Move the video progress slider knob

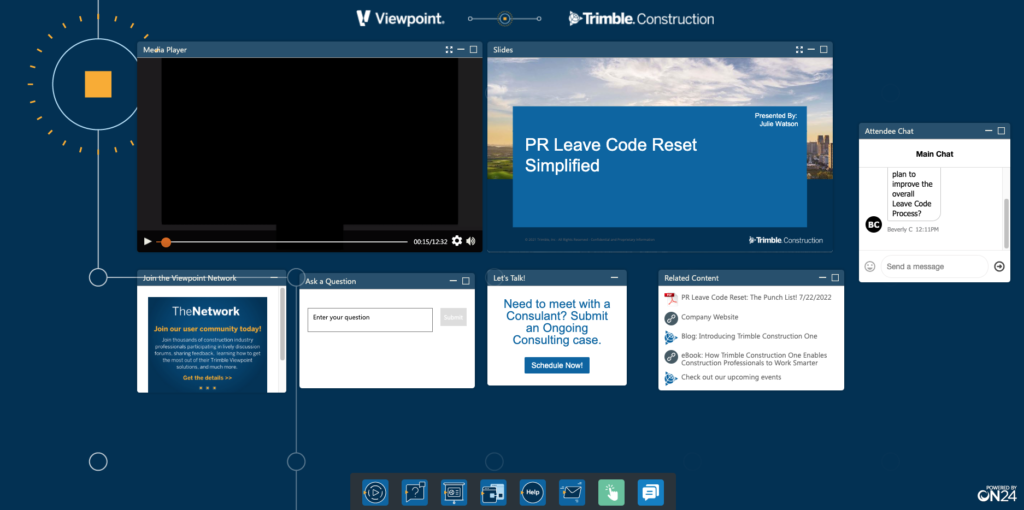166,242
